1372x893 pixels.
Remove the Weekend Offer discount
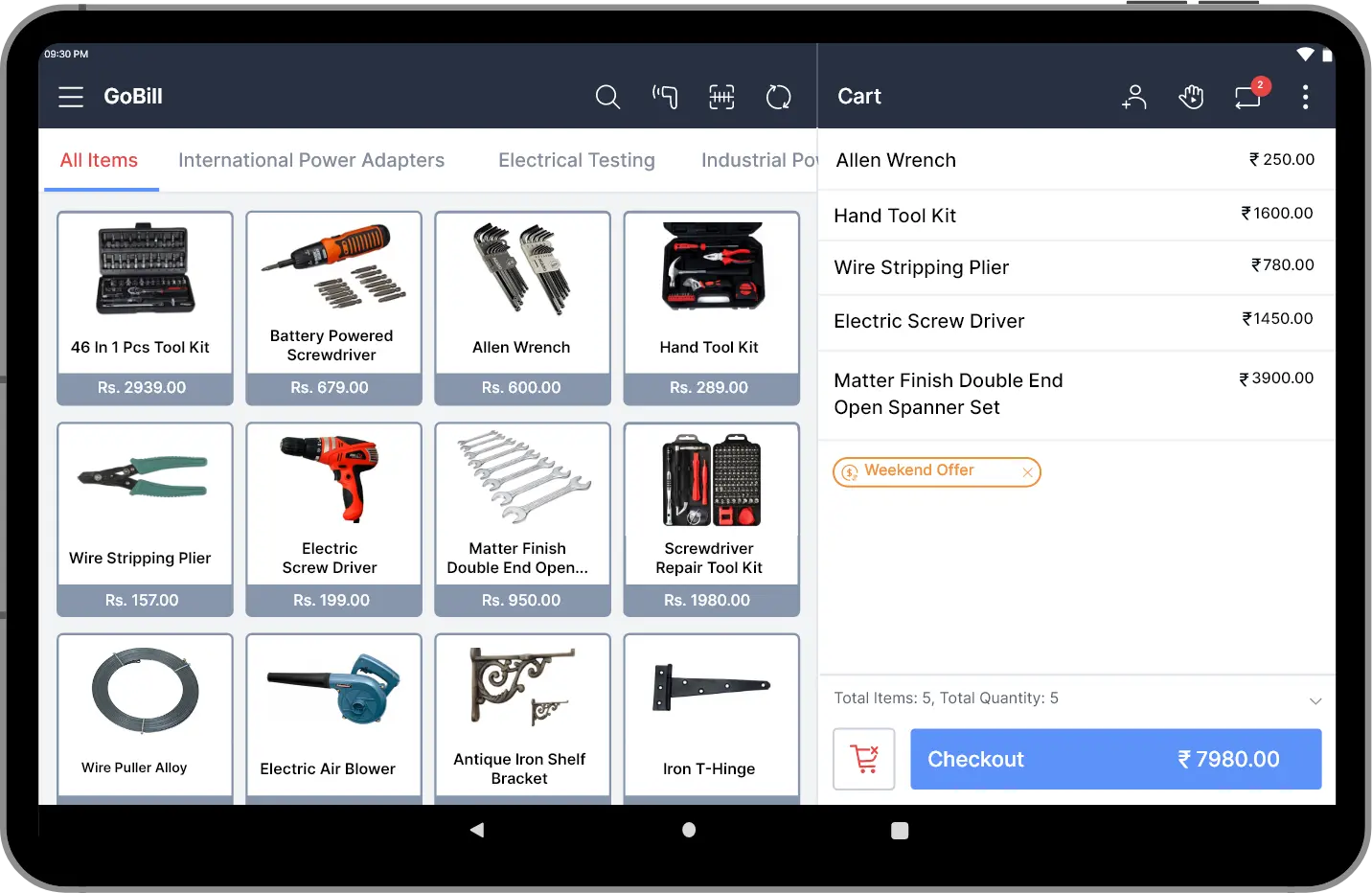pyautogui.click(x=1027, y=471)
